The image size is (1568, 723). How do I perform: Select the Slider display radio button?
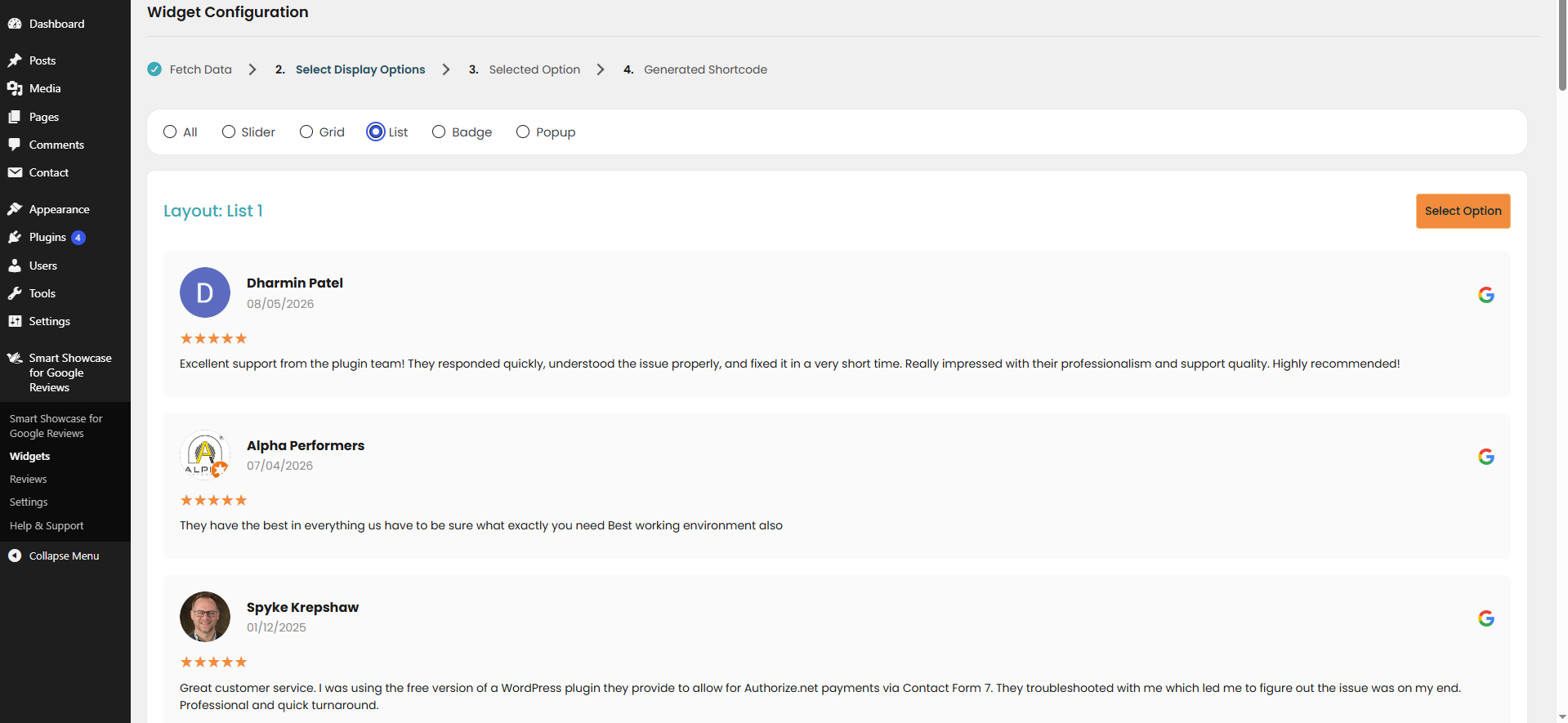(x=229, y=132)
